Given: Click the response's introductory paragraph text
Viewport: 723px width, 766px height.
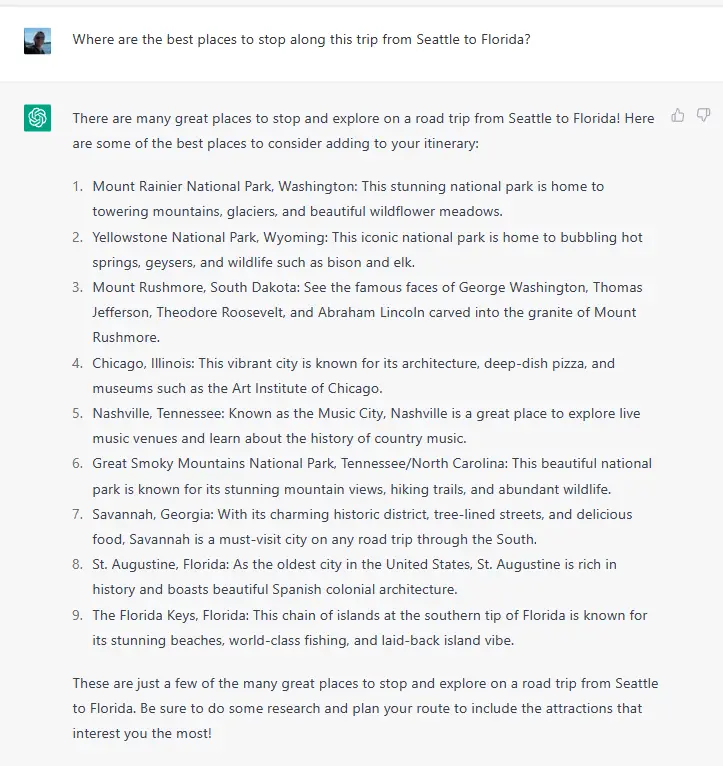Looking at the screenshot, I should pos(363,131).
